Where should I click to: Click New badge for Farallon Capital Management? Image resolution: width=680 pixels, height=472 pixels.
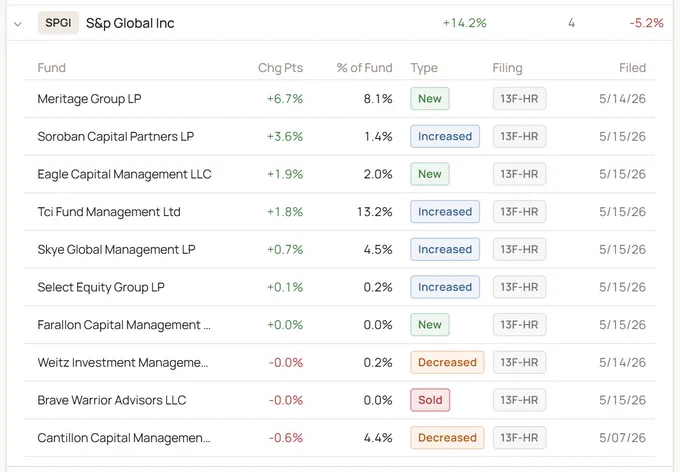430,325
